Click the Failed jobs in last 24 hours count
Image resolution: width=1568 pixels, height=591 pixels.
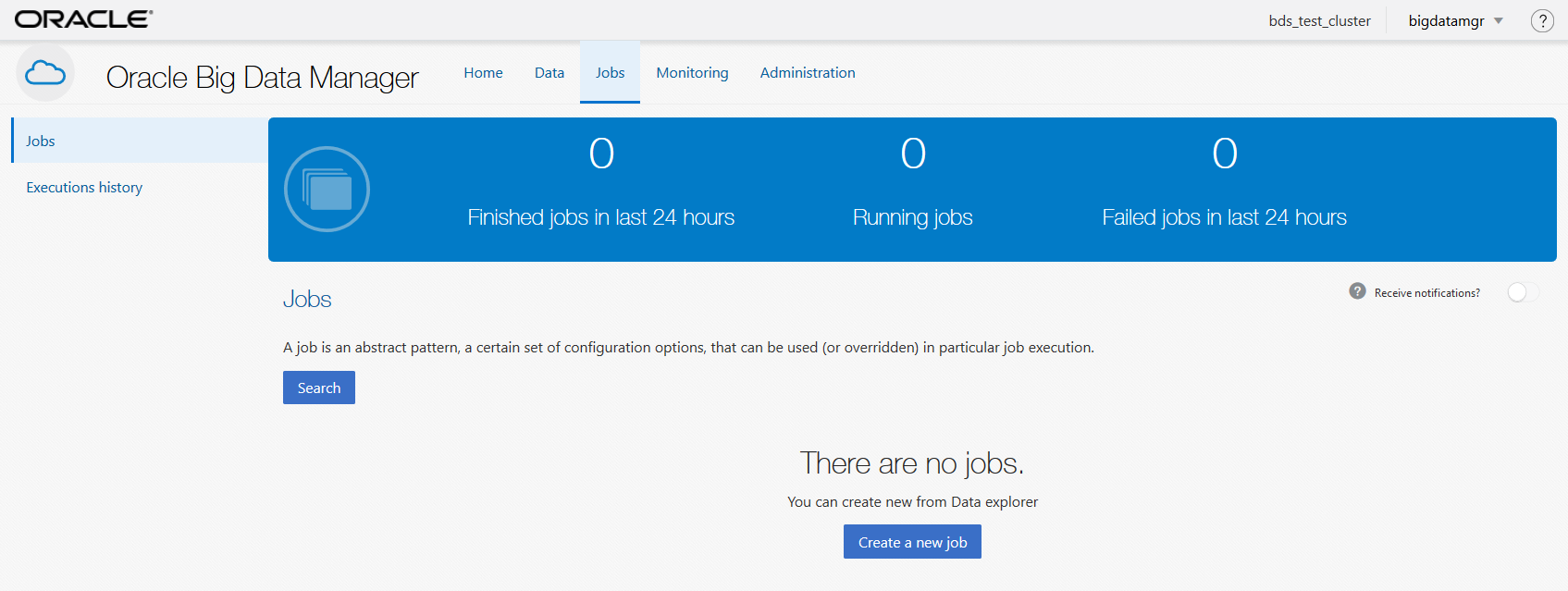[x=1225, y=154]
